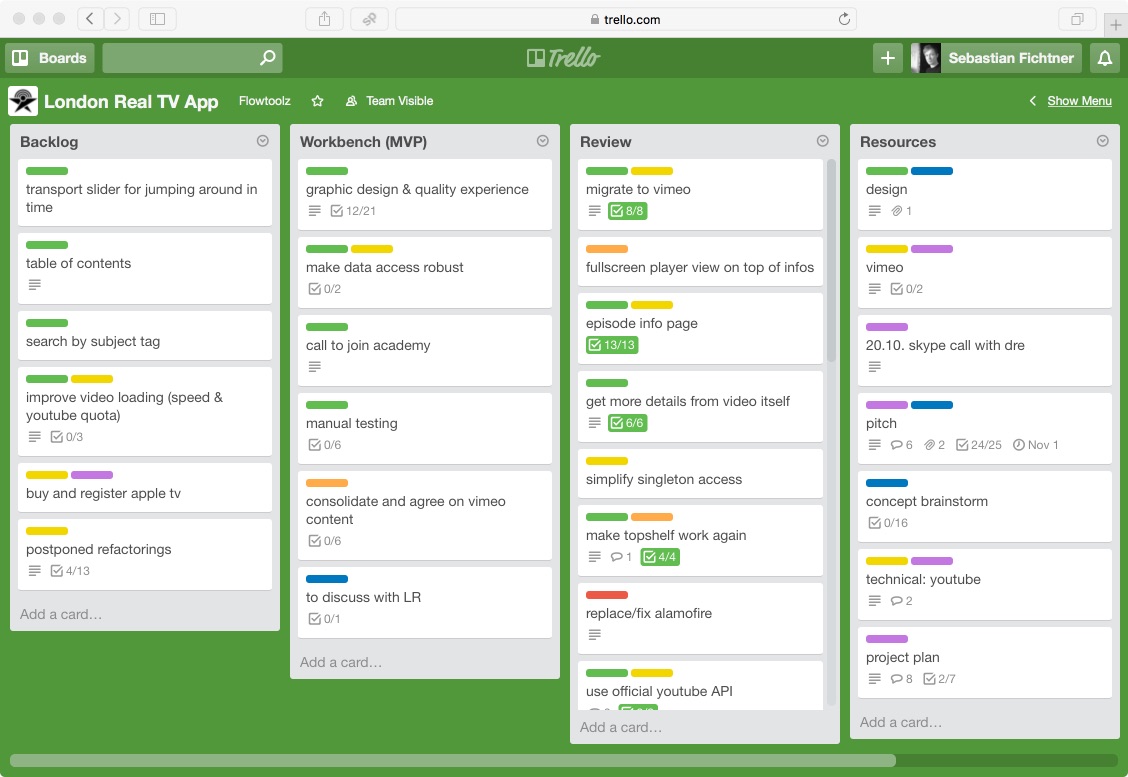Image resolution: width=1128 pixels, height=777 pixels.
Task: Click the red label on replace/fix alamofire
Action: pyautogui.click(x=607, y=595)
